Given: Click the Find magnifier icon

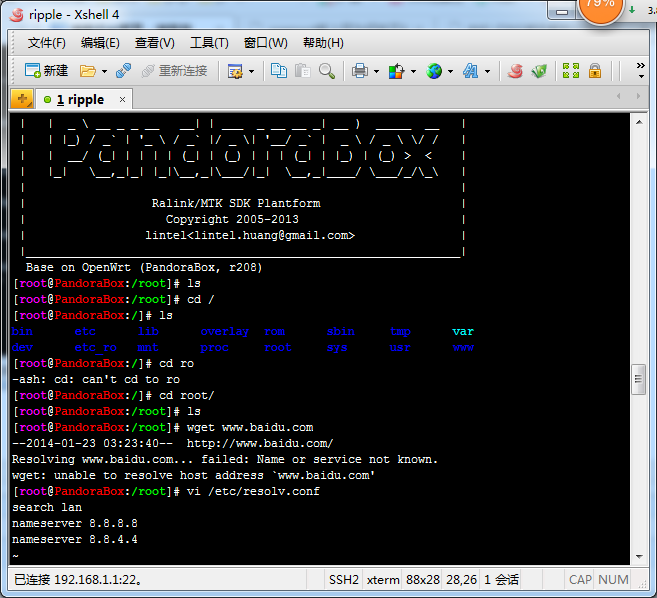Looking at the screenshot, I should [x=327, y=71].
